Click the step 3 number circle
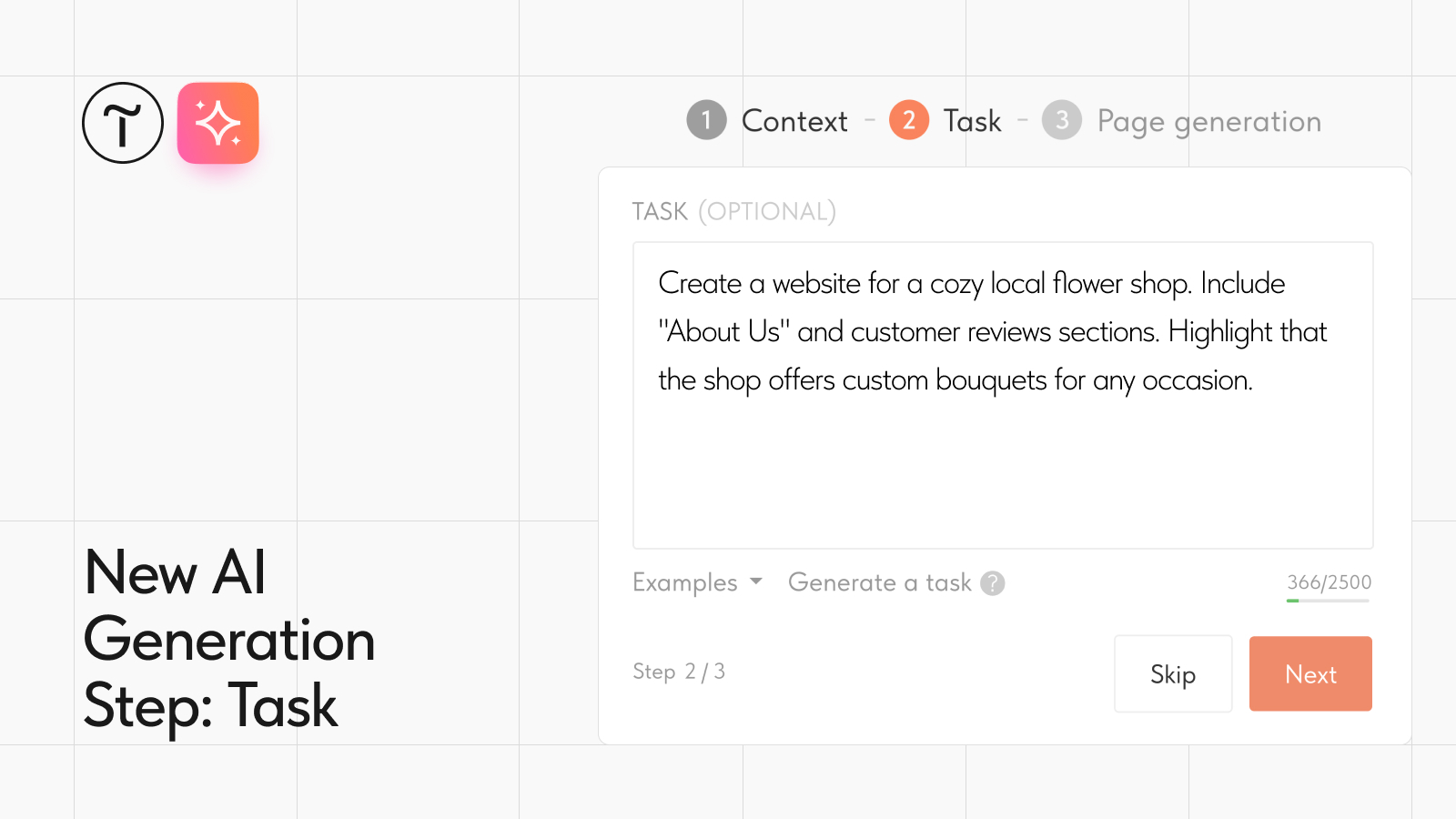Viewport: 1456px width, 819px height. pyautogui.click(x=1061, y=120)
